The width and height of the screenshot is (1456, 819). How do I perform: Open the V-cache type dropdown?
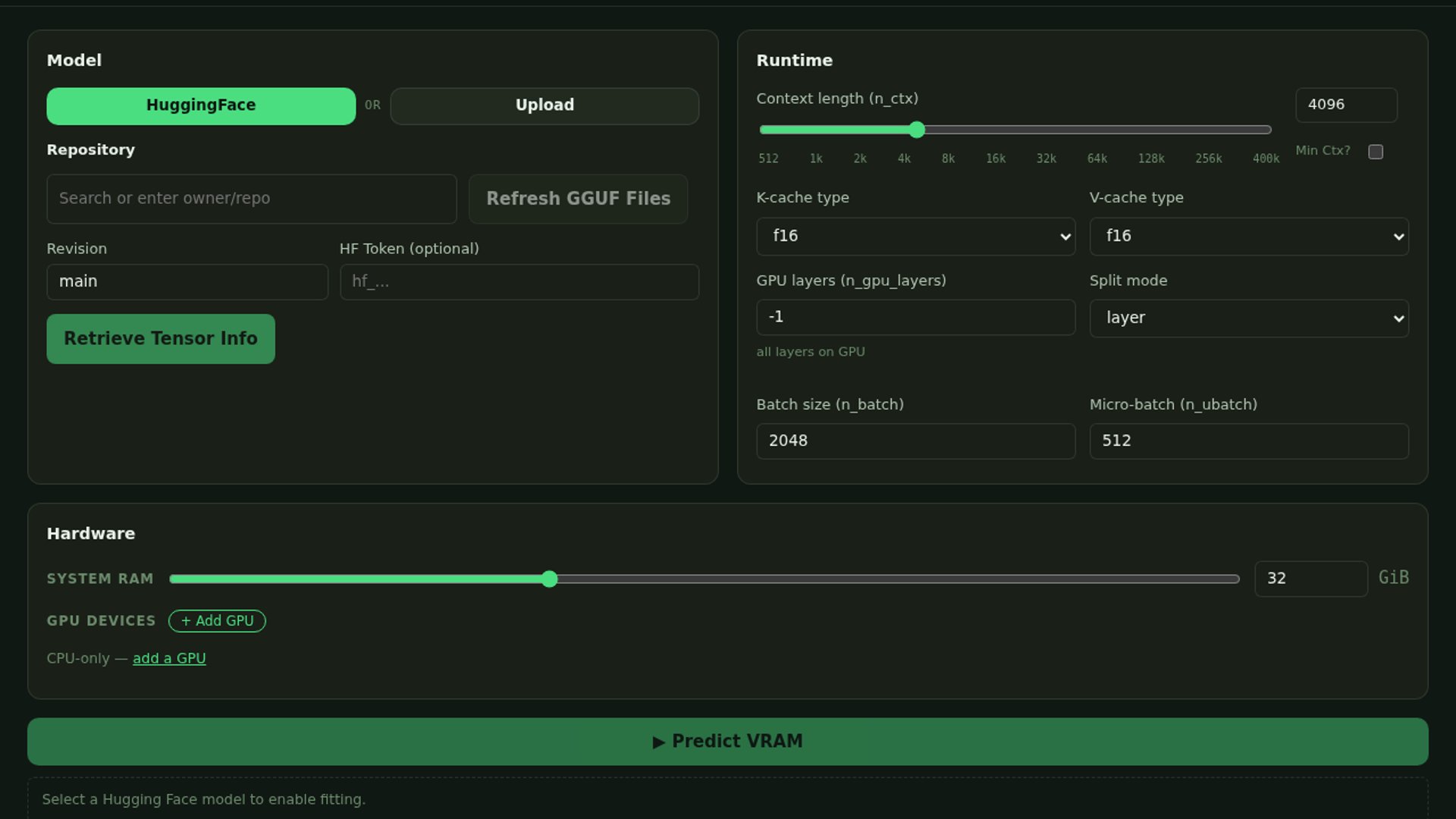click(x=1248, y=236)
